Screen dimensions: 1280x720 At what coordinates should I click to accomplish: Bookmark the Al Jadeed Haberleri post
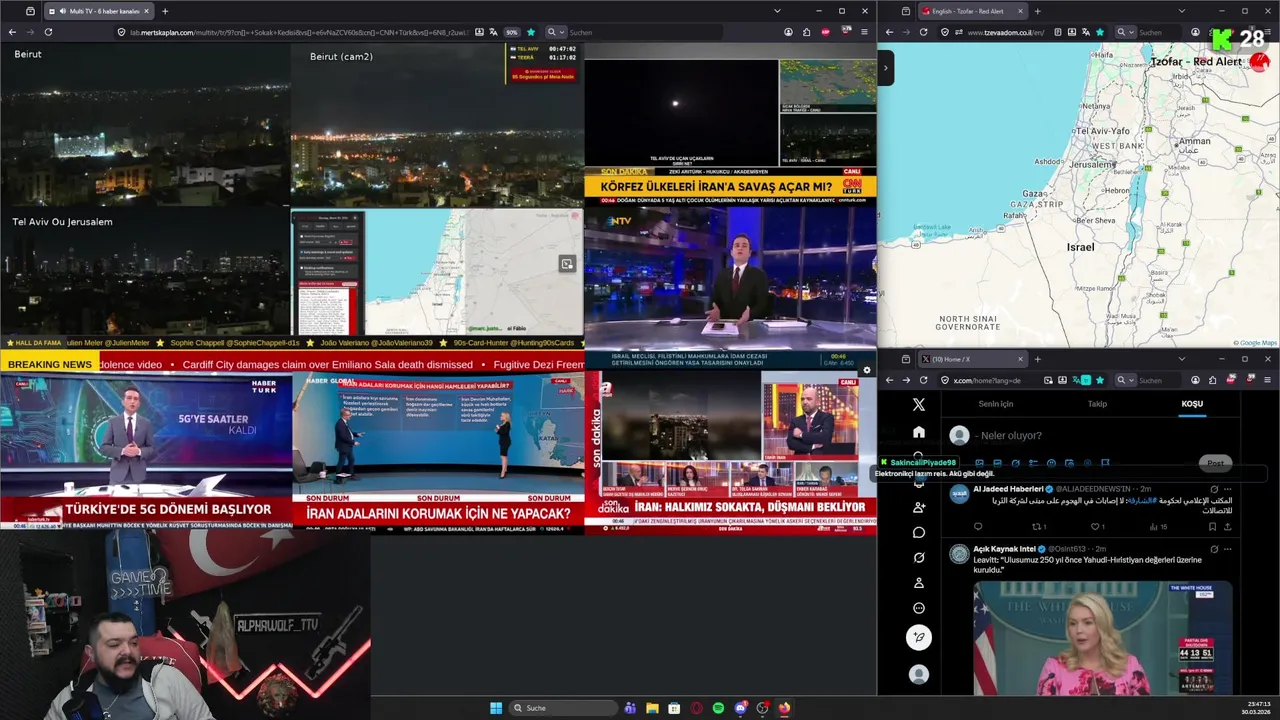pos(1212,527)
